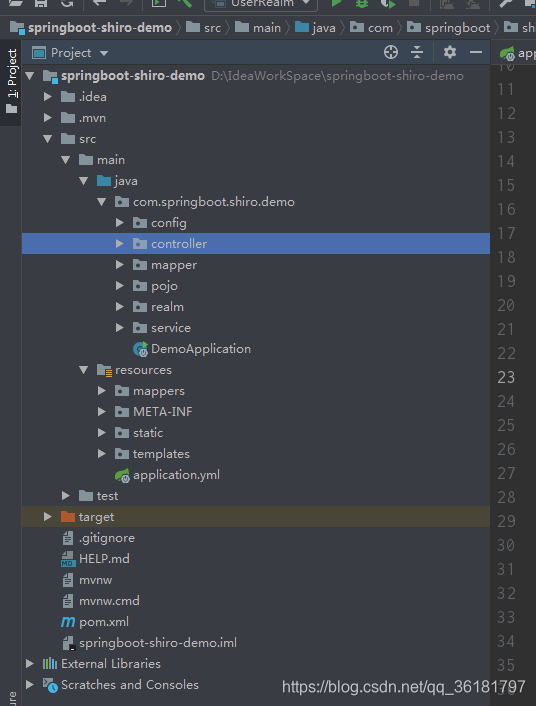Expand External Libraries node
The image size is (536, 706).
coord(30,664)
